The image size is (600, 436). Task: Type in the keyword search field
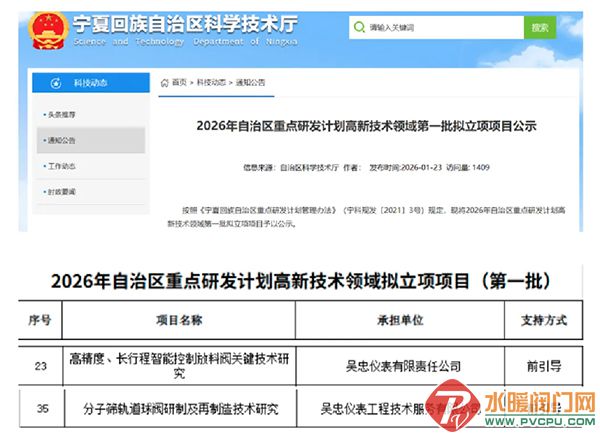(x=440, y=27)
